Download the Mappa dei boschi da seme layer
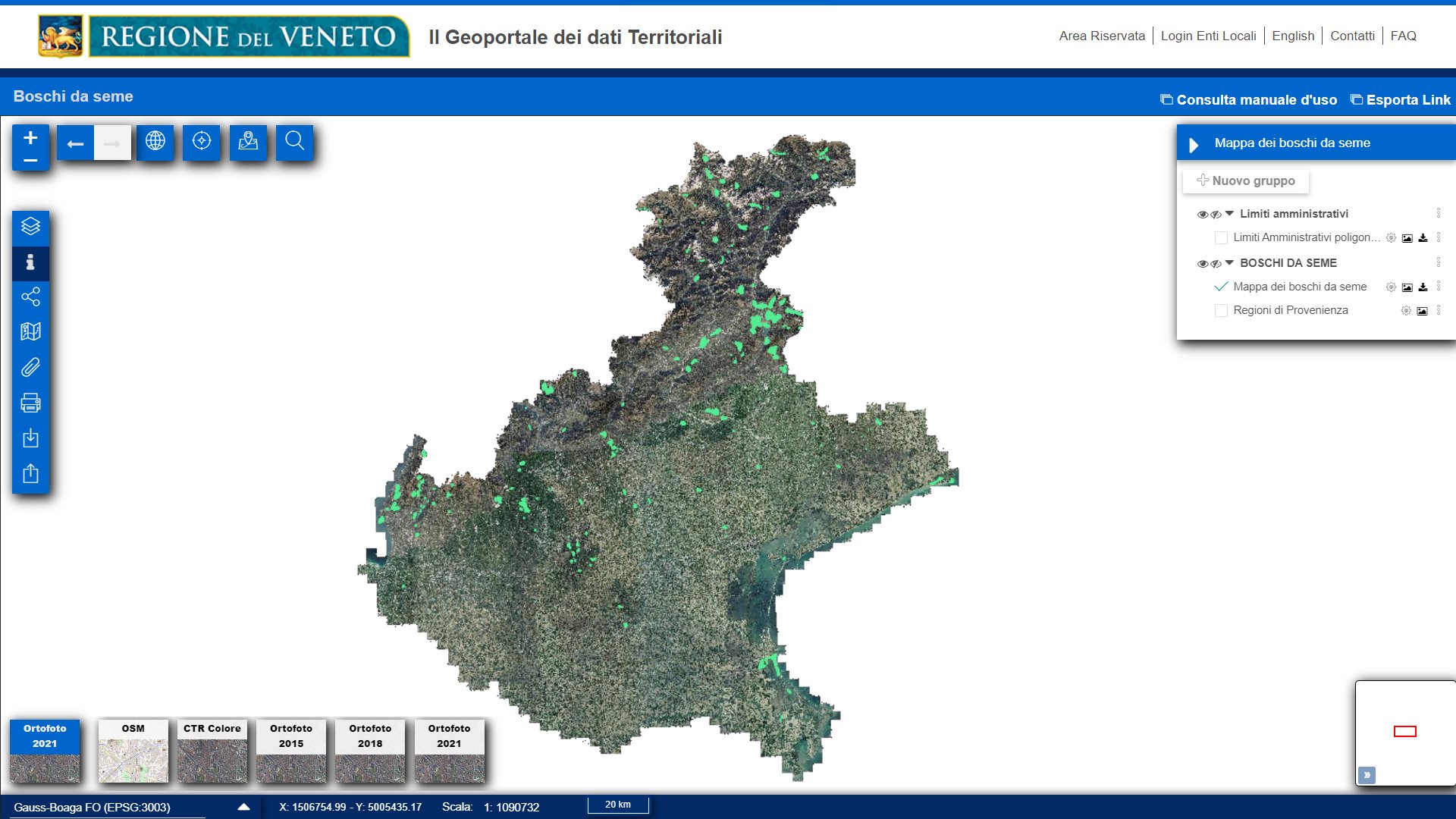 click(x=1423, y=287)
